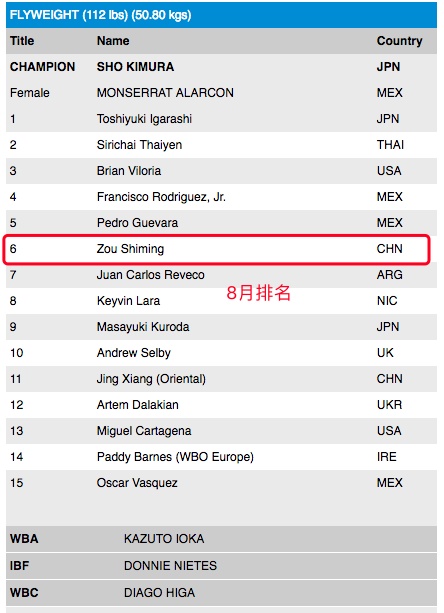Open Jing Xiang (Oriental) entry

(151, 379)
